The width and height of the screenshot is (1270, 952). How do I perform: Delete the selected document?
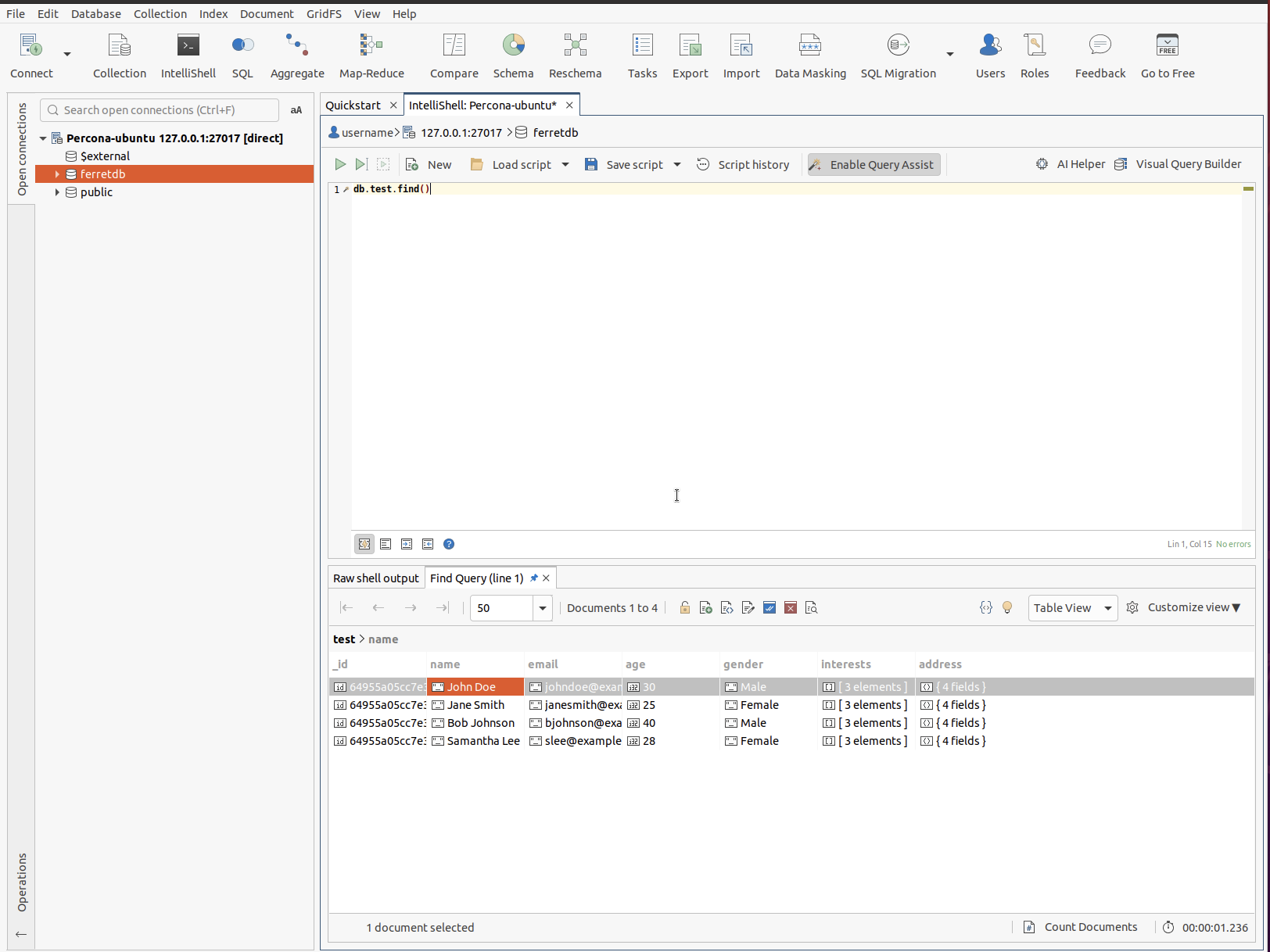[x=791, y=607]
